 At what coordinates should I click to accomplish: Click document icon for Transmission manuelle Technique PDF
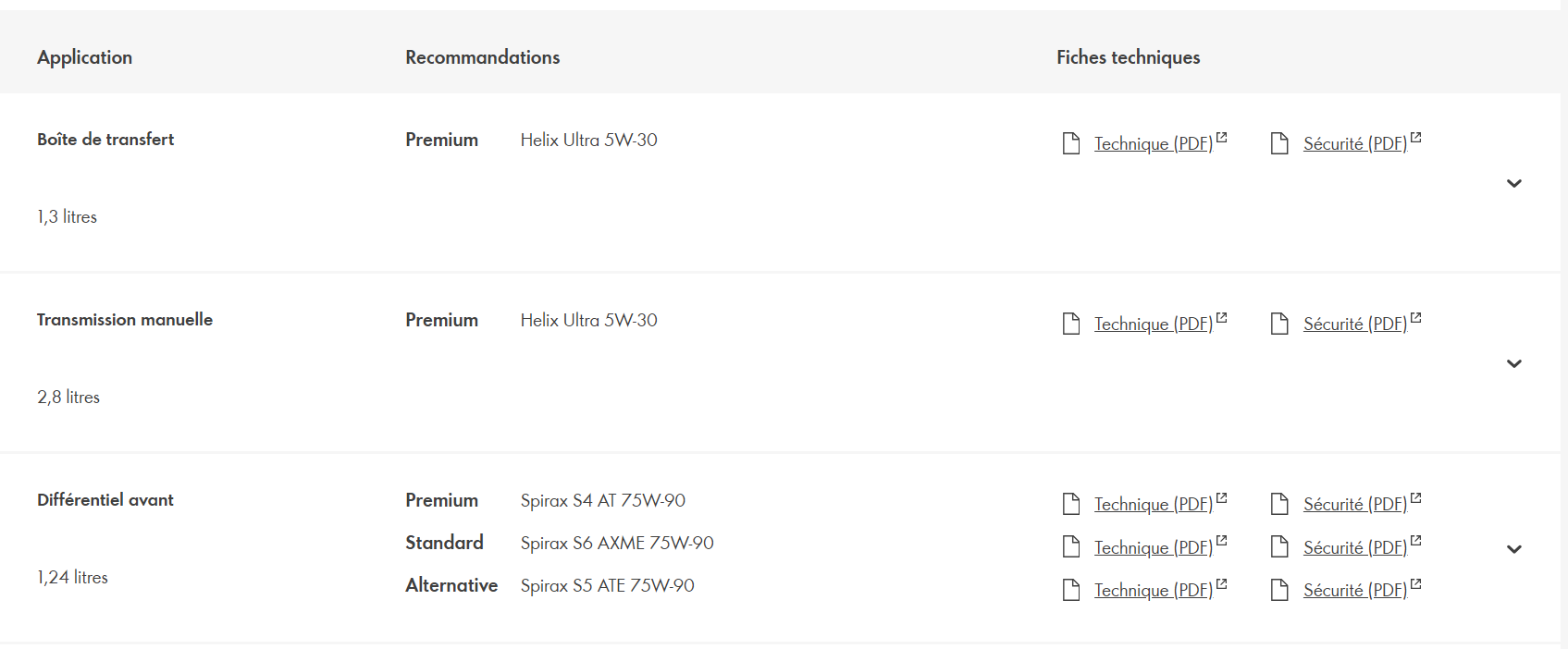coord(1071,324)
